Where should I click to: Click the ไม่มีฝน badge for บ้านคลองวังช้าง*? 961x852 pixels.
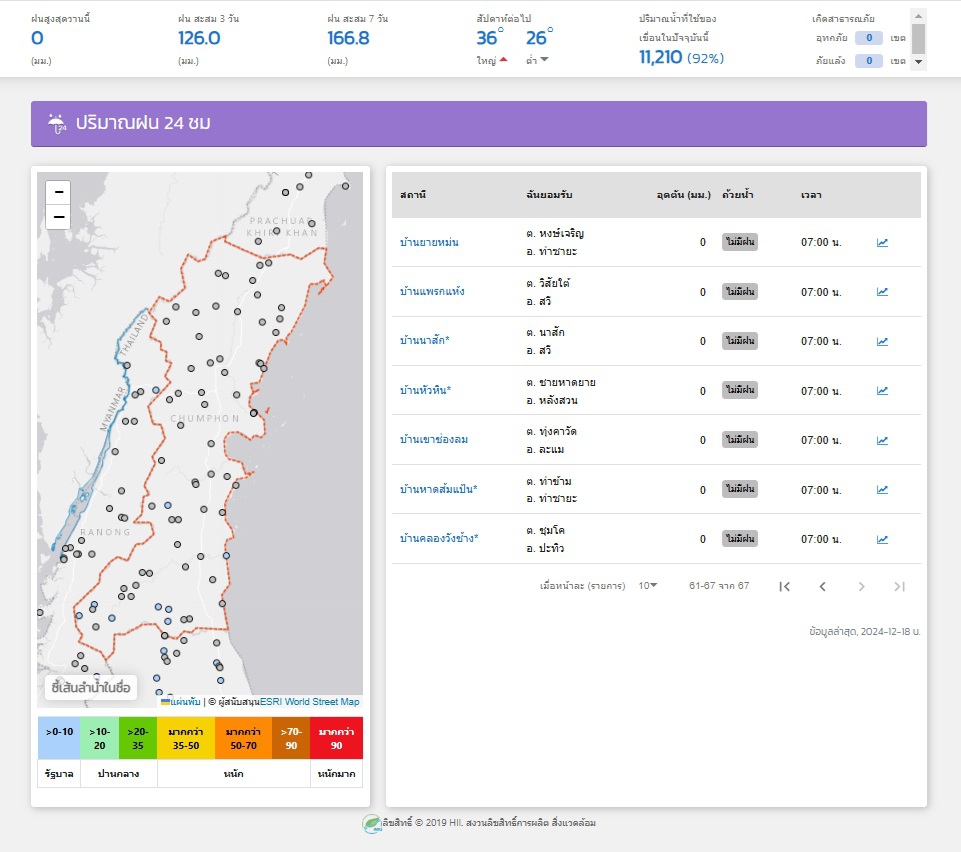740,539
